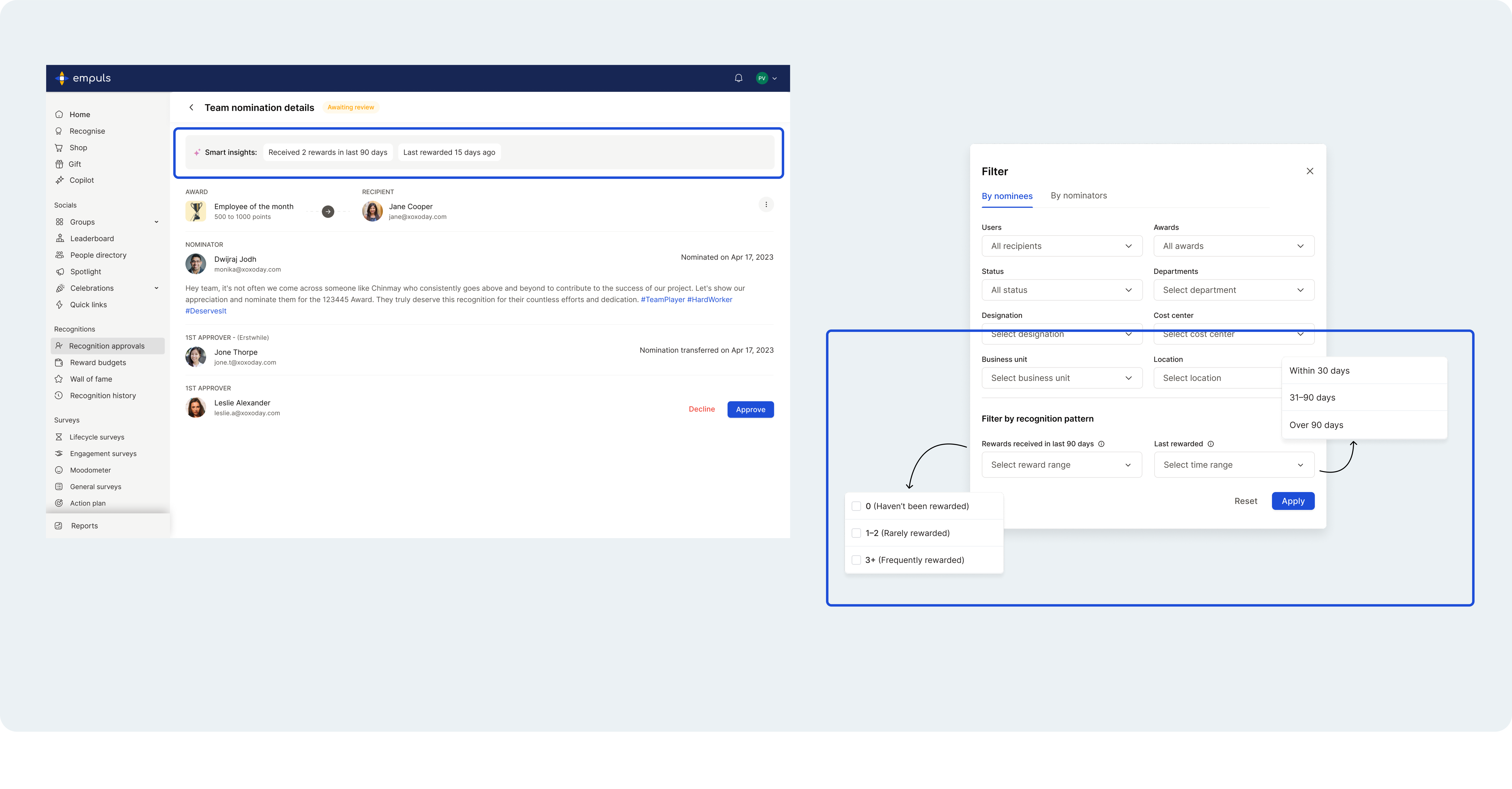Reset the filter settings
This screenshot has height=789, width=1512.
point(1246,501)
